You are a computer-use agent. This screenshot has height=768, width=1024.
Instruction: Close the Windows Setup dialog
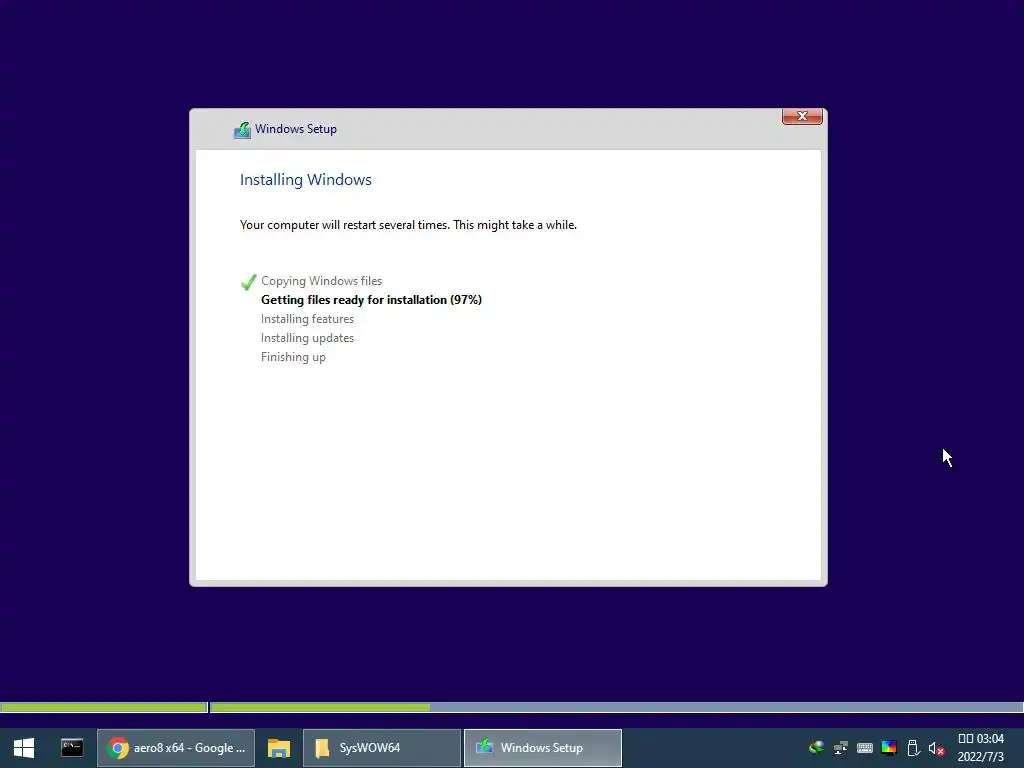click(x=802, y=116)
